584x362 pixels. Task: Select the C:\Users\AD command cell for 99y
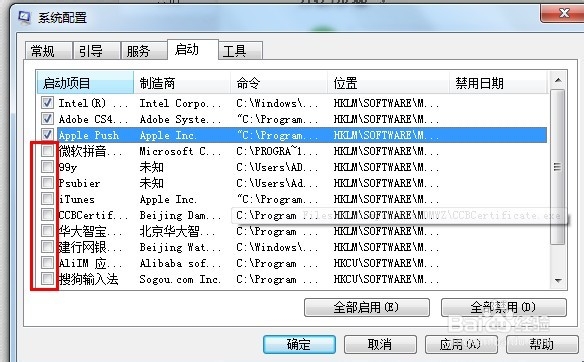[x=277, y=167]
